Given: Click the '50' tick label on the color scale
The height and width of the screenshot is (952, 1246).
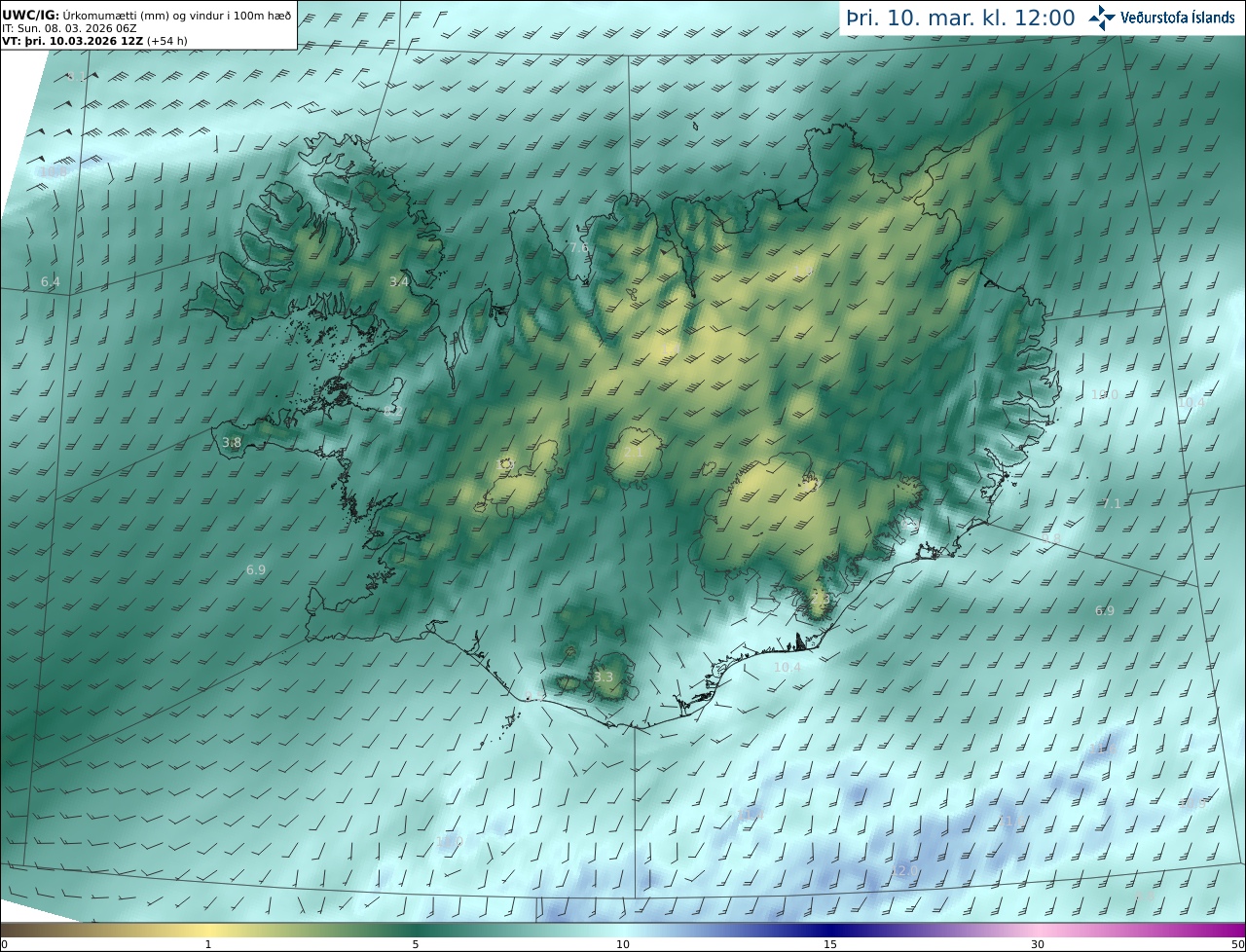Looking at the screenshot, I should coord(1238,944).
